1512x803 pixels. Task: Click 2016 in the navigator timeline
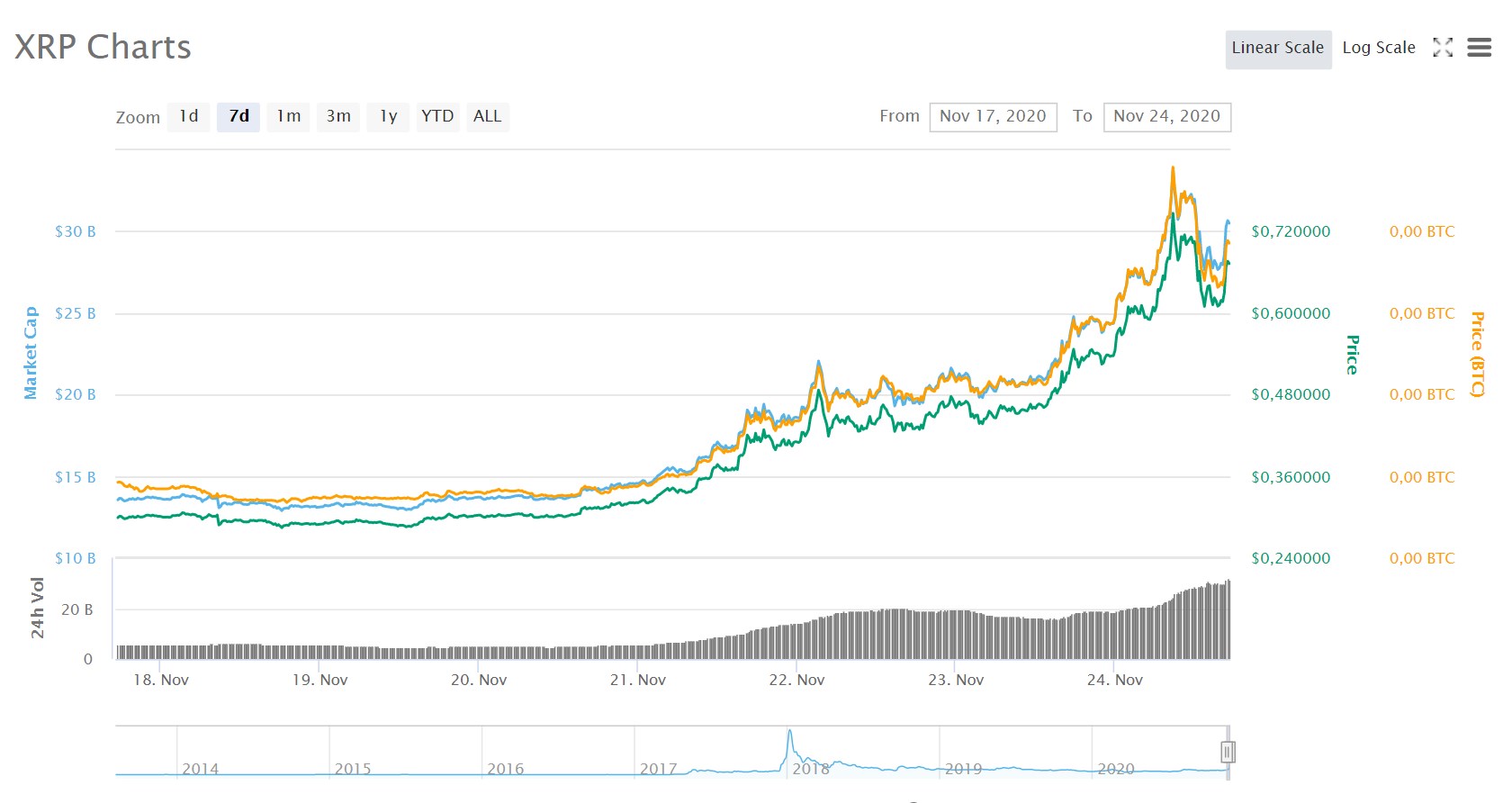[506, 769]
